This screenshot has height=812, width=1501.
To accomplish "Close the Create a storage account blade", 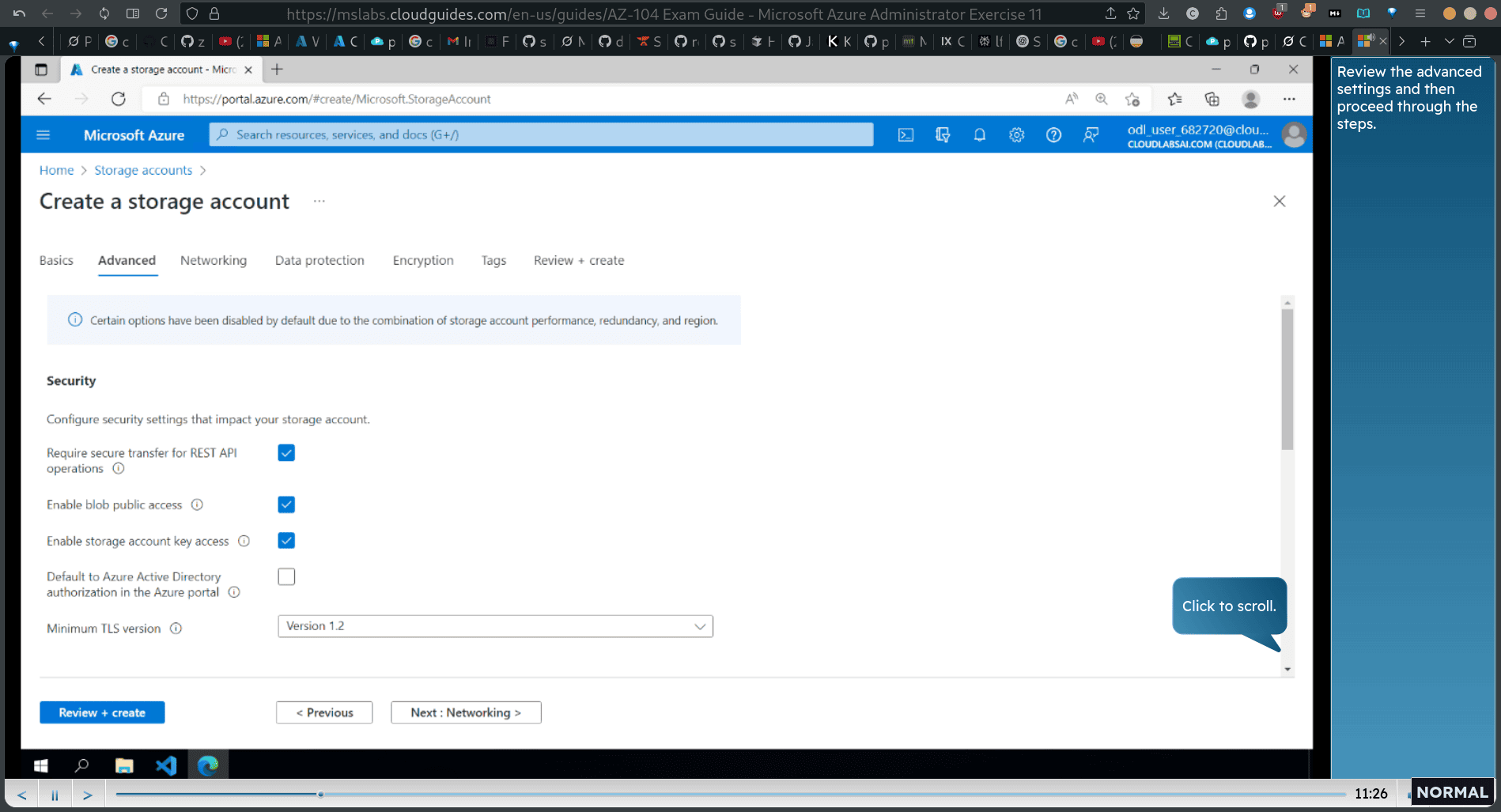I will coord(1280,202).
